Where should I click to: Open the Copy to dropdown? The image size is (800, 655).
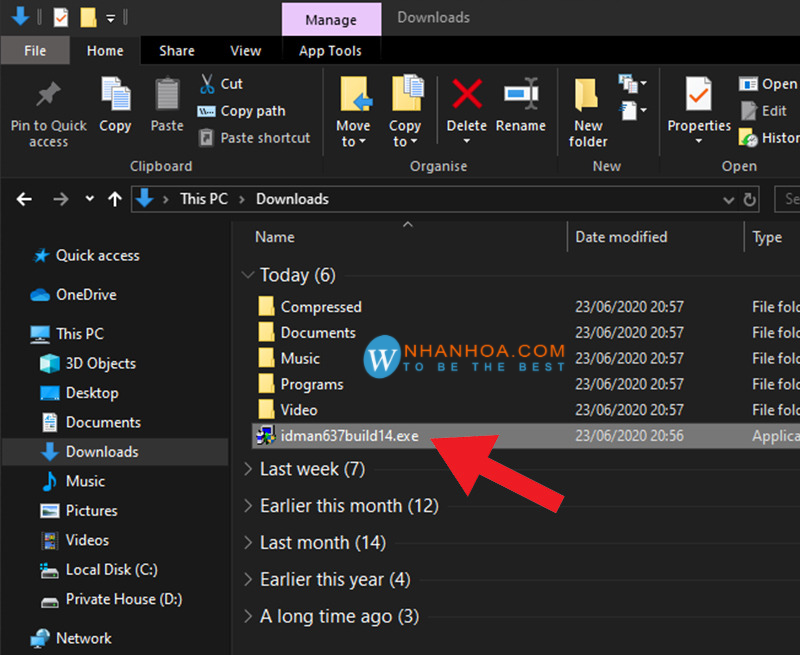coord(404,134)
